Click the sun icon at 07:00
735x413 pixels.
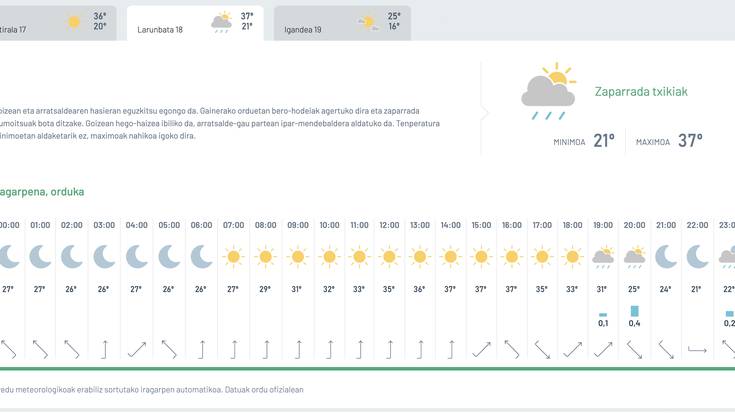[x=233, y=257]
